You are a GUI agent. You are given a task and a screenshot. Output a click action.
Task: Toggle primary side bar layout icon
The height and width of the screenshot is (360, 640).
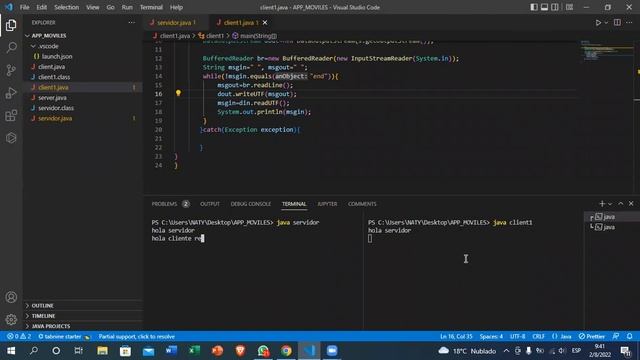point(533,7)
